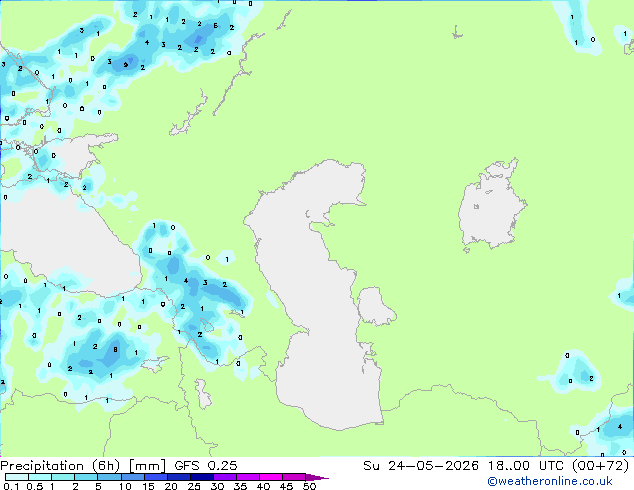This screenshot has width=634, height=490.
Task: Click the time "18..00 UTC"
Action: coord(526,466)
